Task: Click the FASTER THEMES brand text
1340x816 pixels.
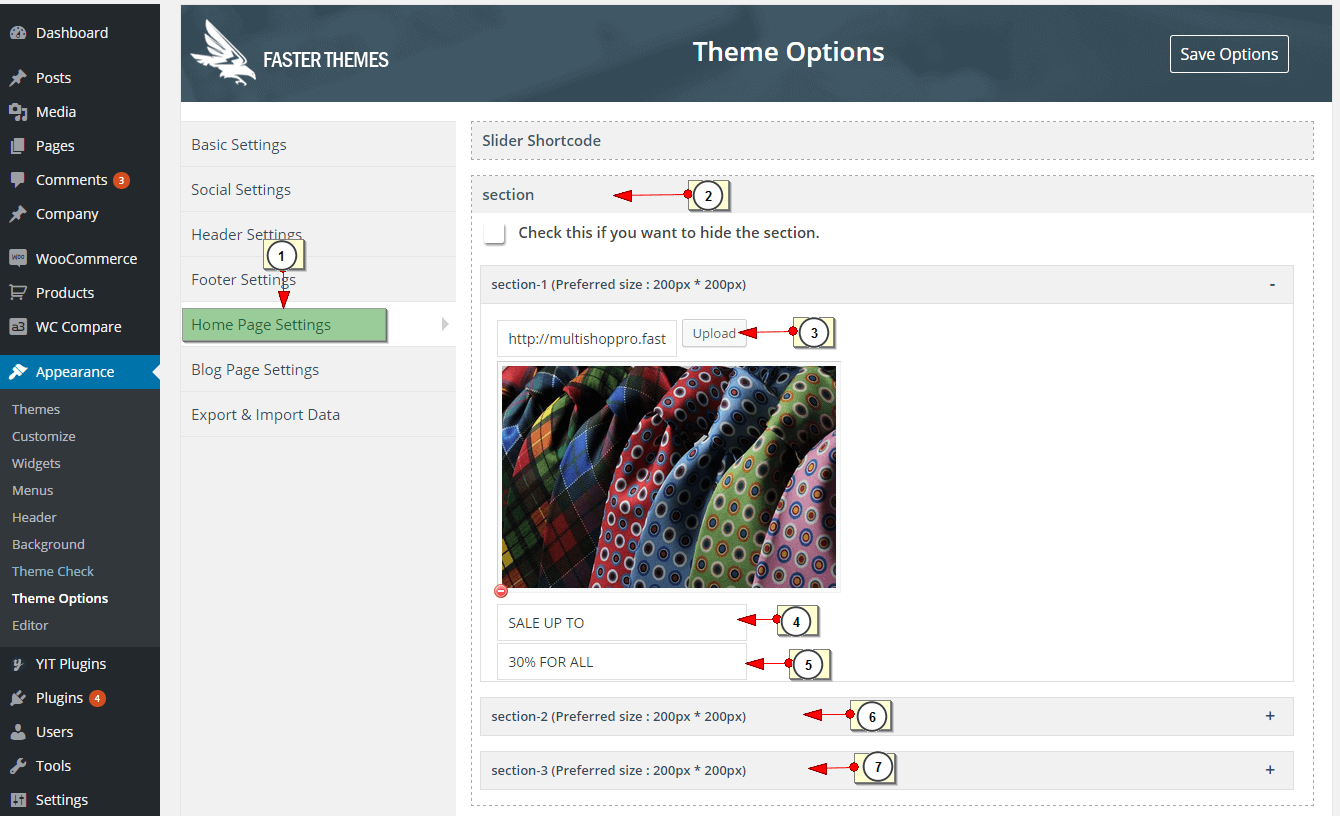Action: 326,60
